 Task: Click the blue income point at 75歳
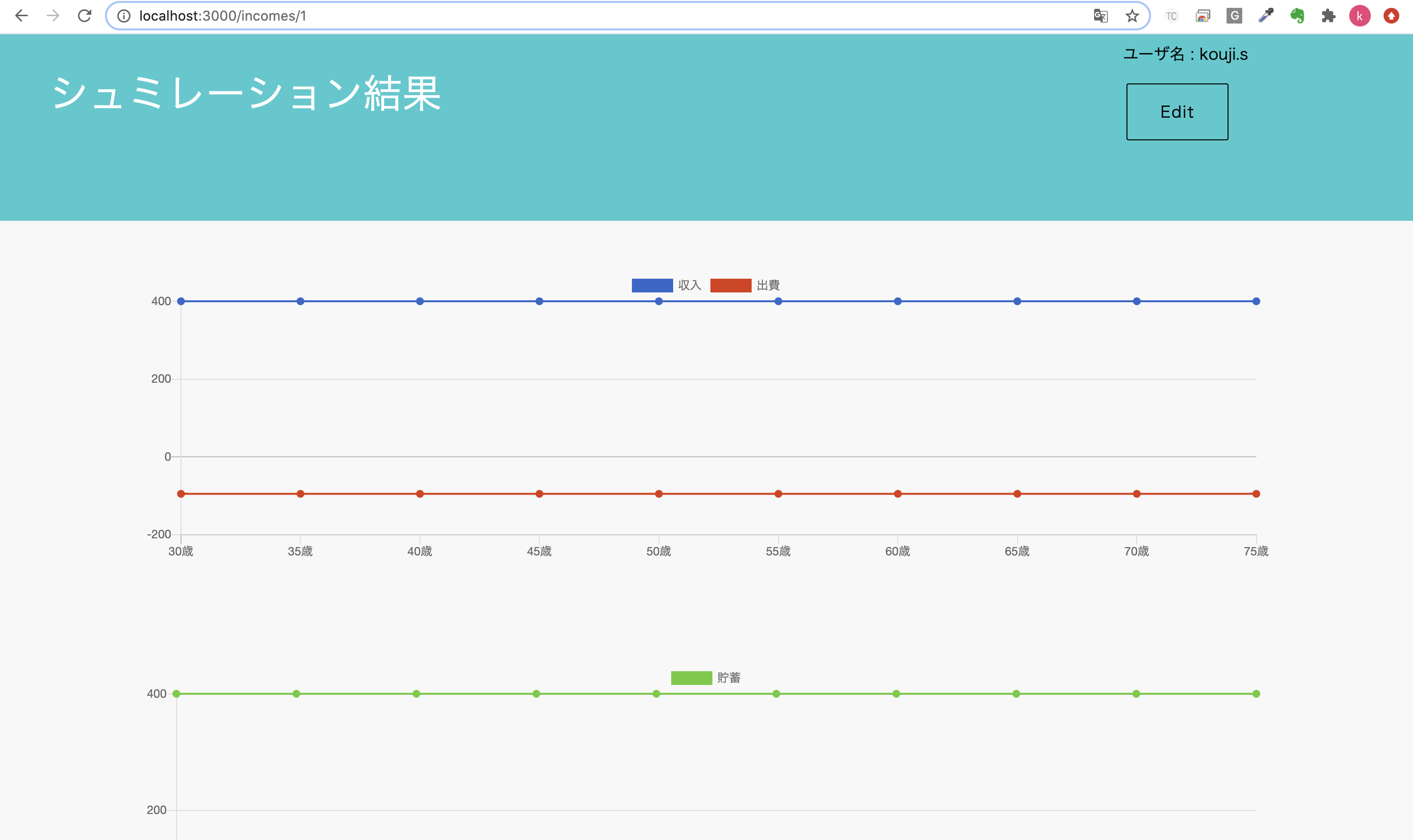(x=1256, y=301)
